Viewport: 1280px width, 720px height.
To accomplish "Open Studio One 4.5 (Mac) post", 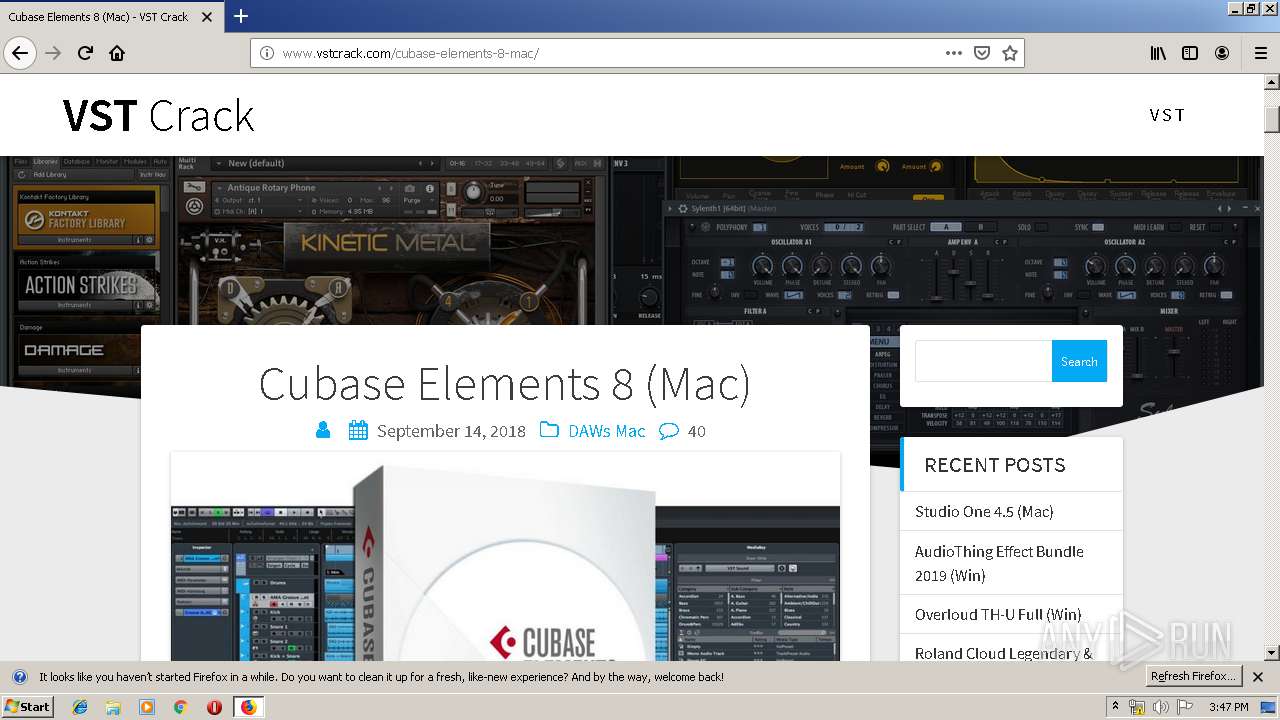I will point(984,511).
